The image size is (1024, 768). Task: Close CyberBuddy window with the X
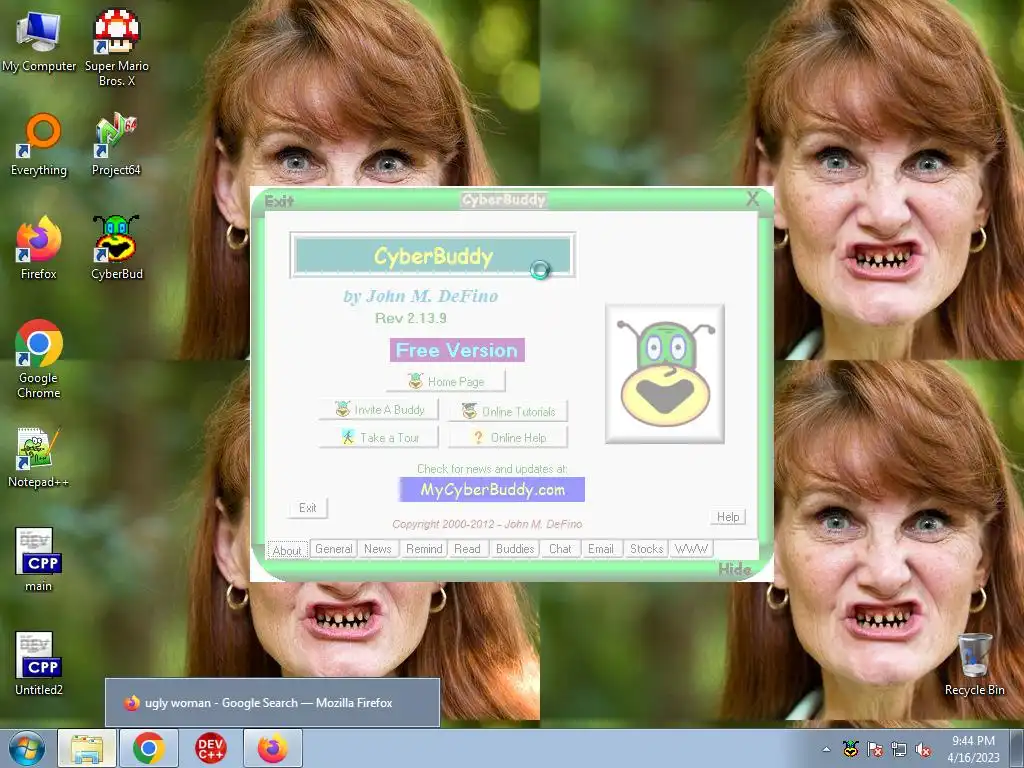[x=752, y=199]
